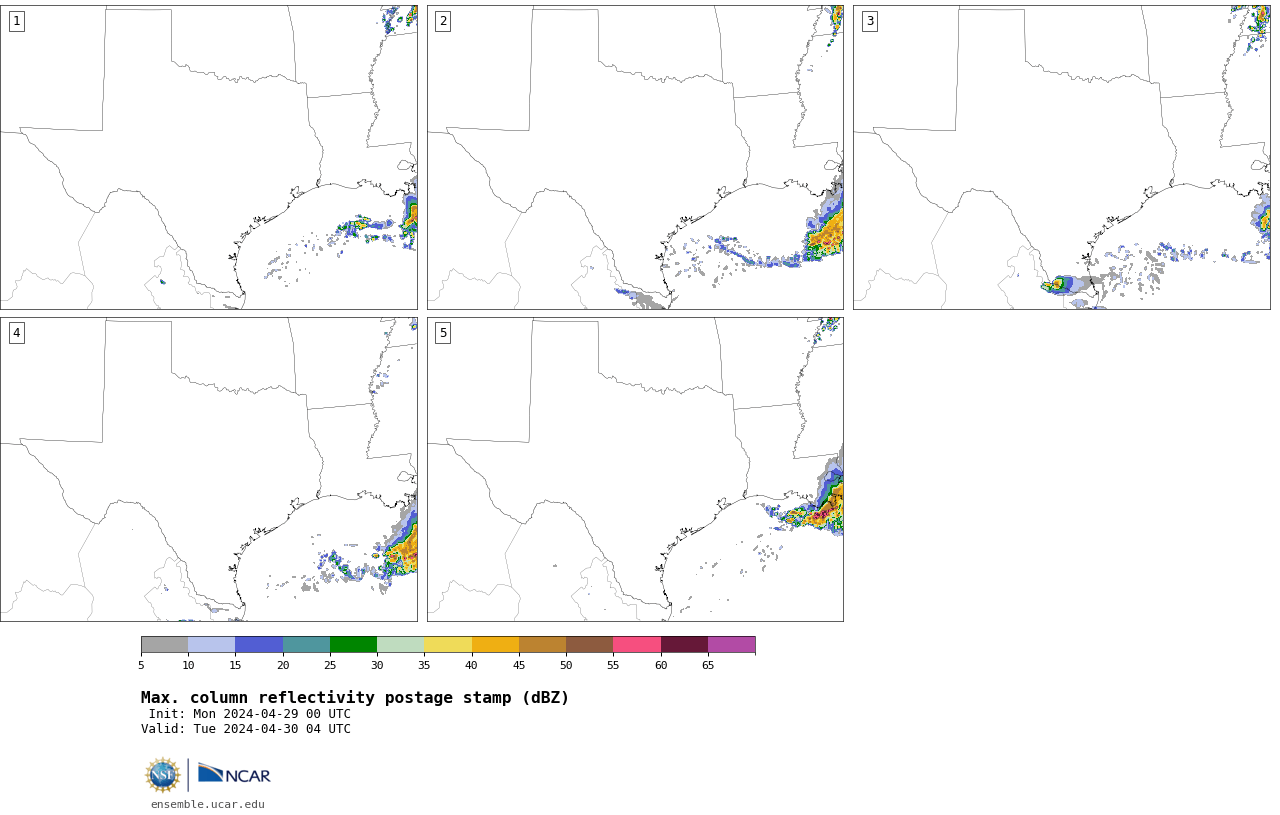This screenshot has height=815, width=1280.
Task: Open ensemble member 4 reflectivity map
Action: 209,469
